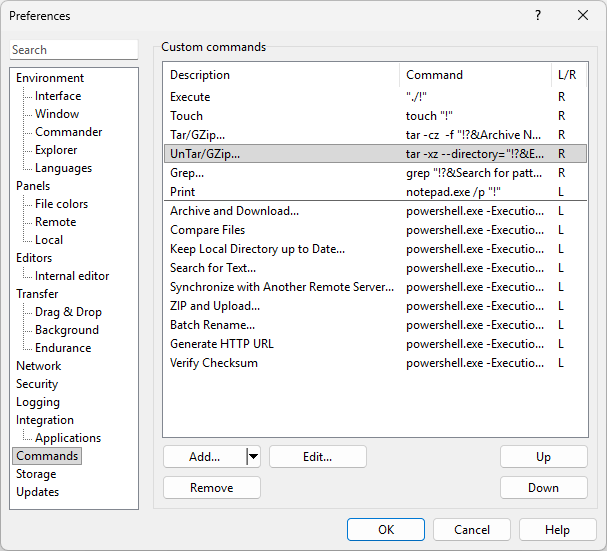Open the Add button dropdown arrow
The height and width of the screenshot is (551, 607).
point(252,457)
